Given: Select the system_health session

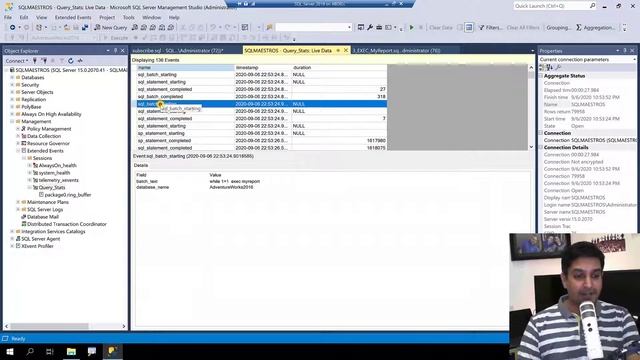Looking at the screenshot, I should [54, 173].
